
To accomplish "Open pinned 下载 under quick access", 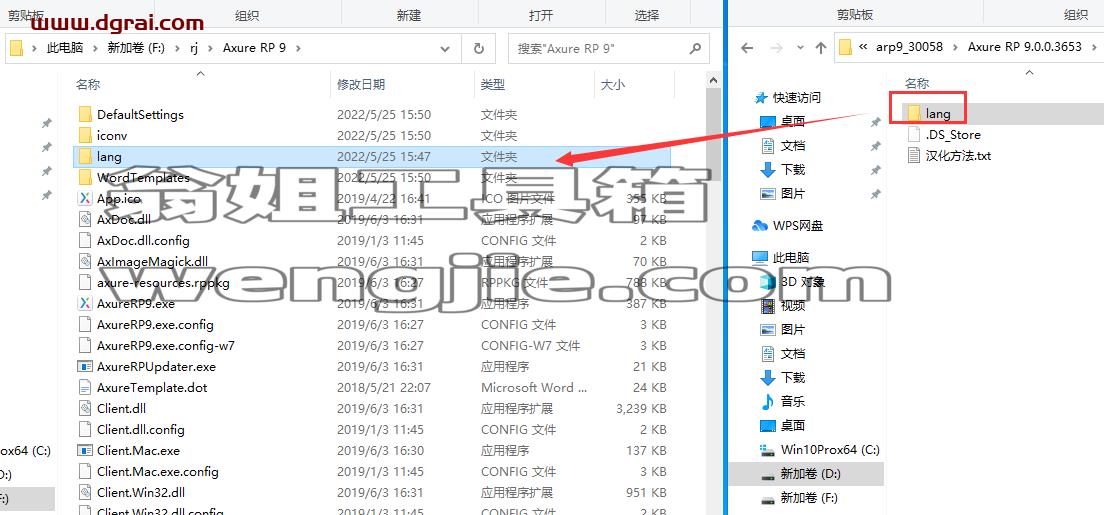I will coord(793,169).
